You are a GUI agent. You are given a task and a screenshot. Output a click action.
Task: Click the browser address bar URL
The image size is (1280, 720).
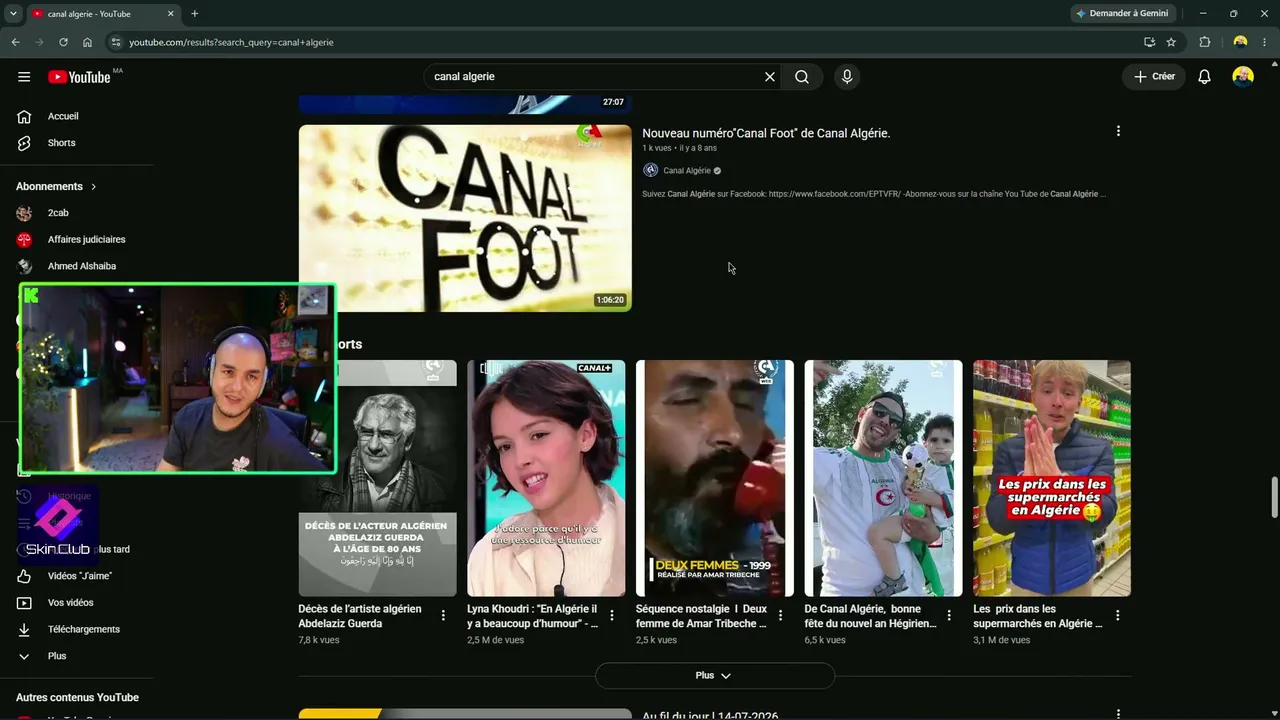pyautogui.click(x=231, y=42)
